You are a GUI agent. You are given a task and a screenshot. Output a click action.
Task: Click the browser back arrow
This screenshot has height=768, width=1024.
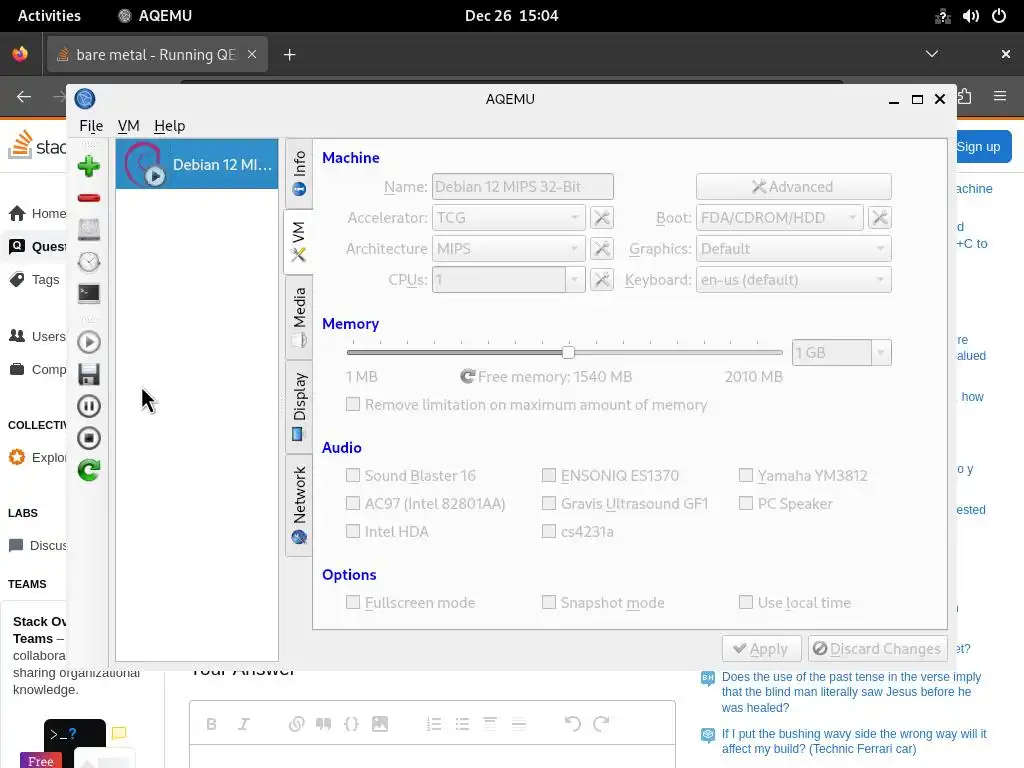point(24,97)
